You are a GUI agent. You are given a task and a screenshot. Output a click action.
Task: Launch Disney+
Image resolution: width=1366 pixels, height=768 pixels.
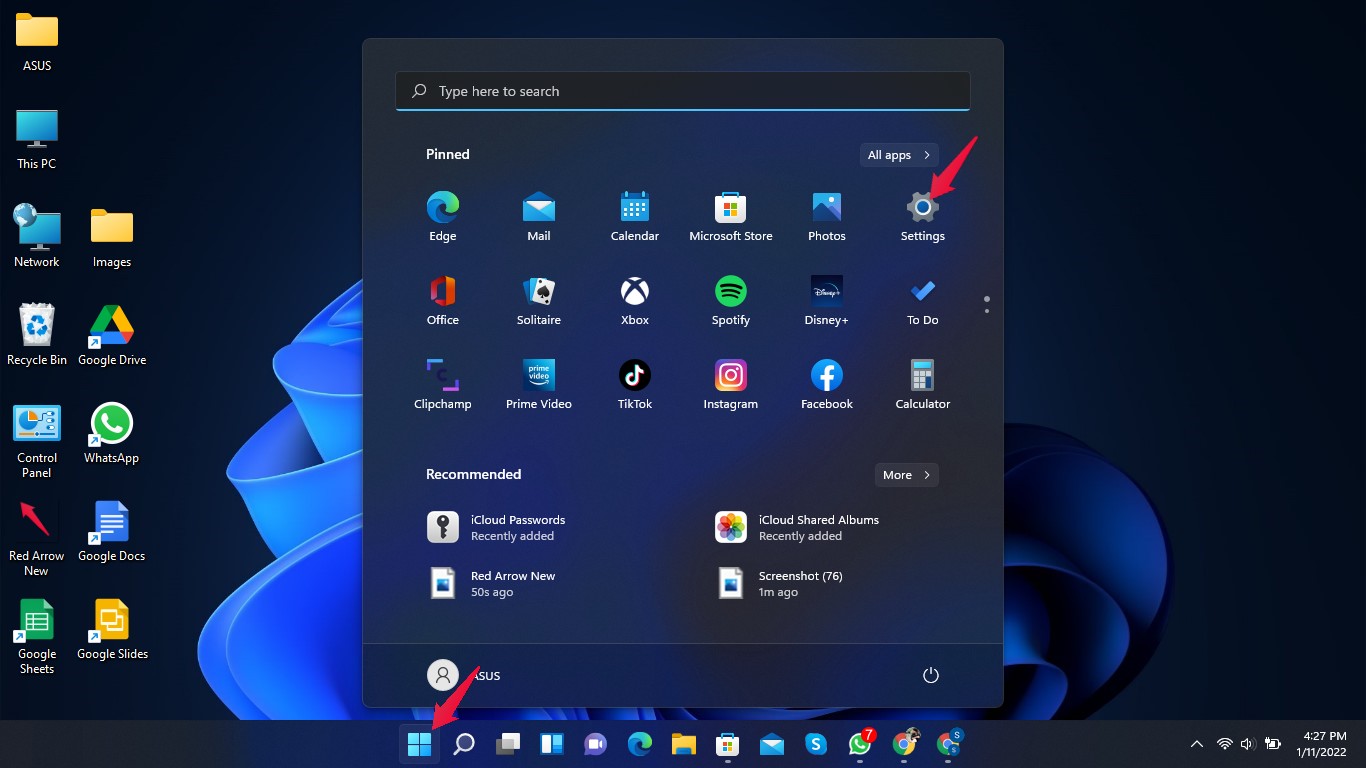[826, 298]
